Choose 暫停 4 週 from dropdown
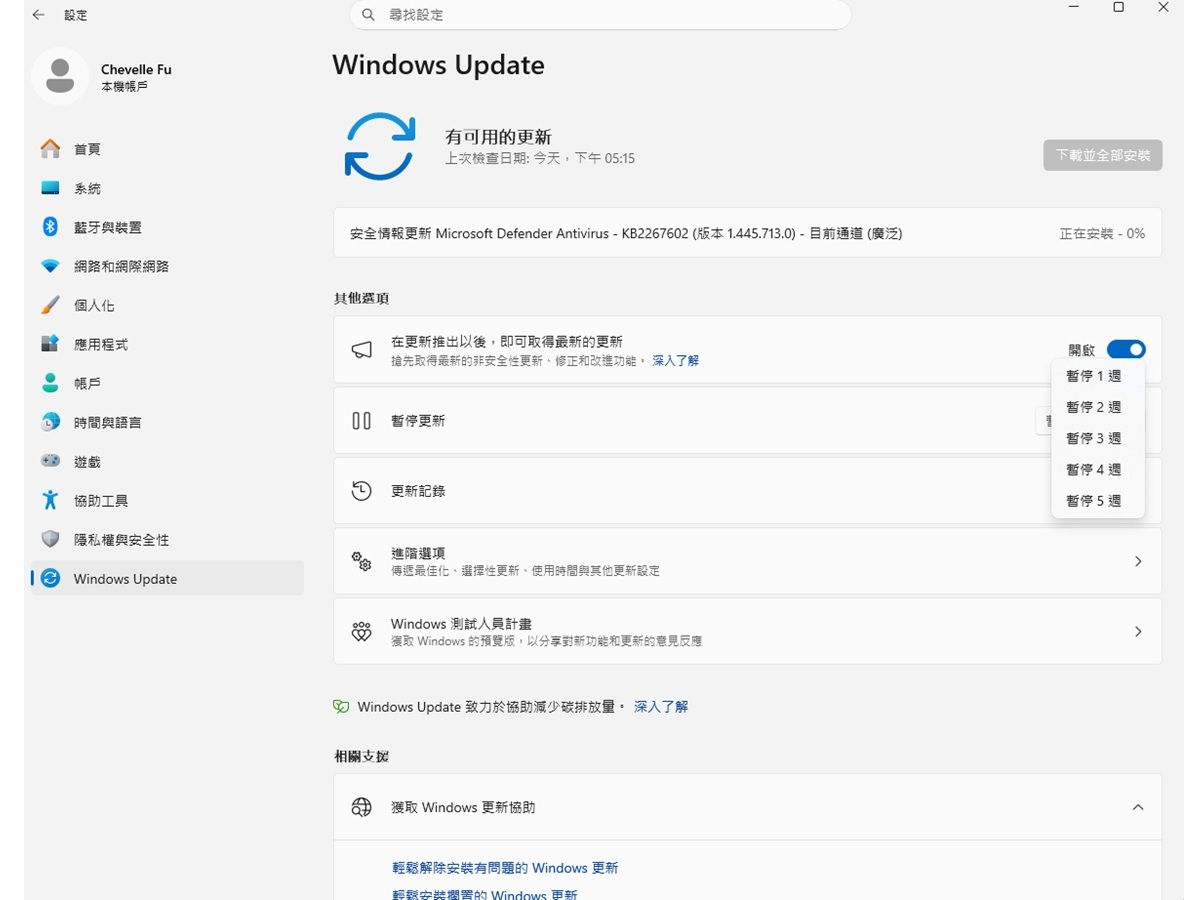Screen dimensions: 1200x900 (x=1098, y=469)
